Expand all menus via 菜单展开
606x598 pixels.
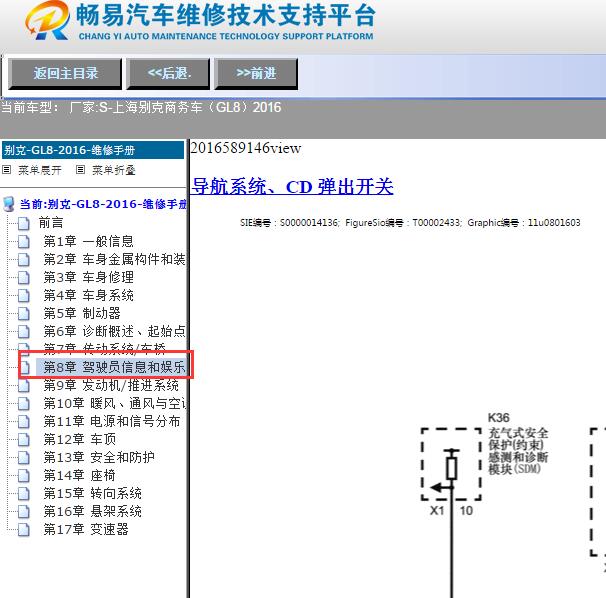pos(40,170)
